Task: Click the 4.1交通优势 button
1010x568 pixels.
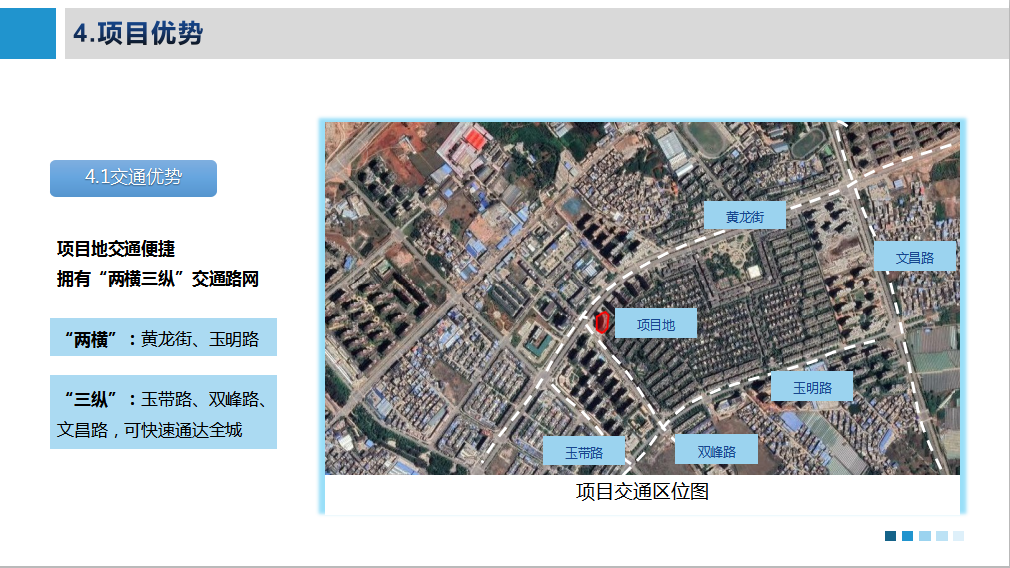Action: click(133, 178)
